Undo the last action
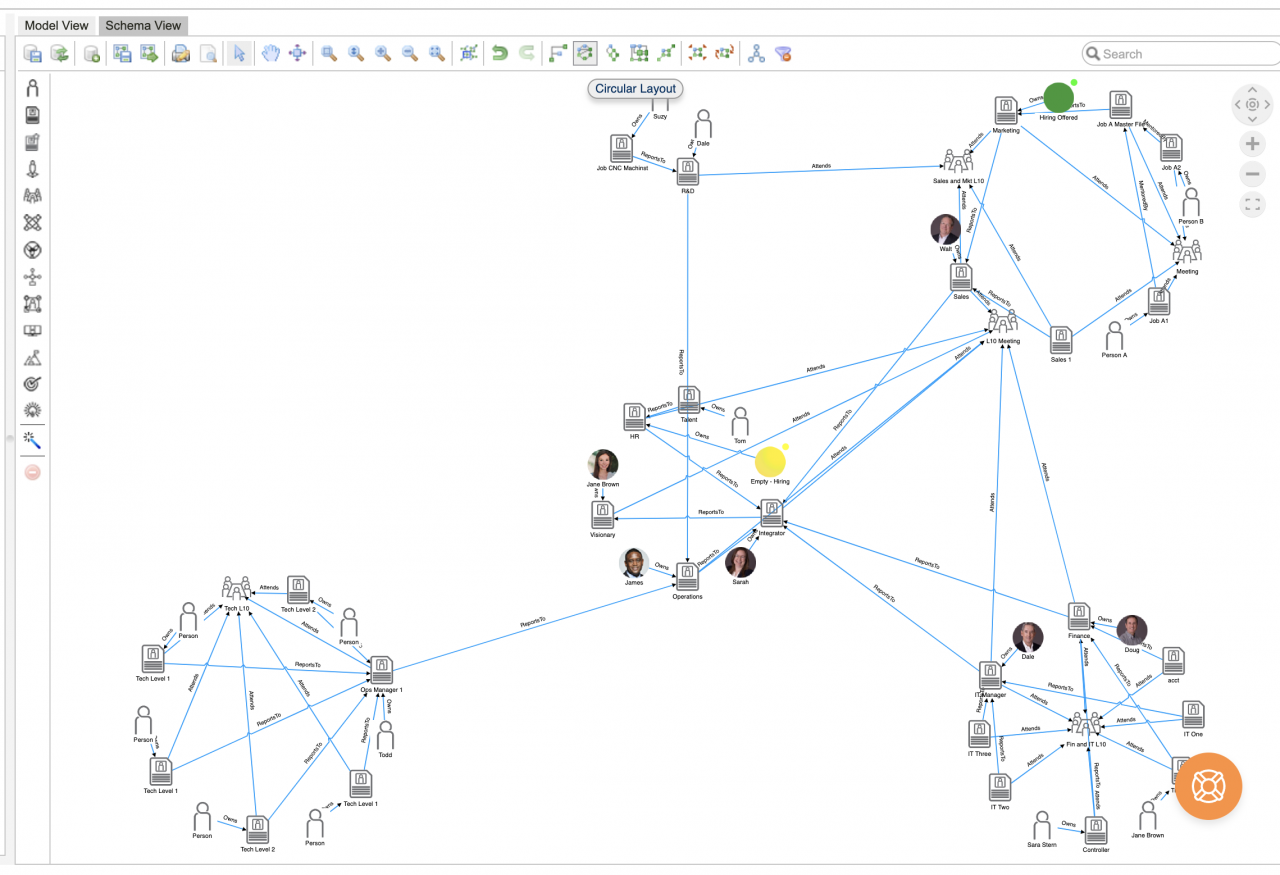The height and width of the screenshot is (875, 1280). tap(499, 53)
